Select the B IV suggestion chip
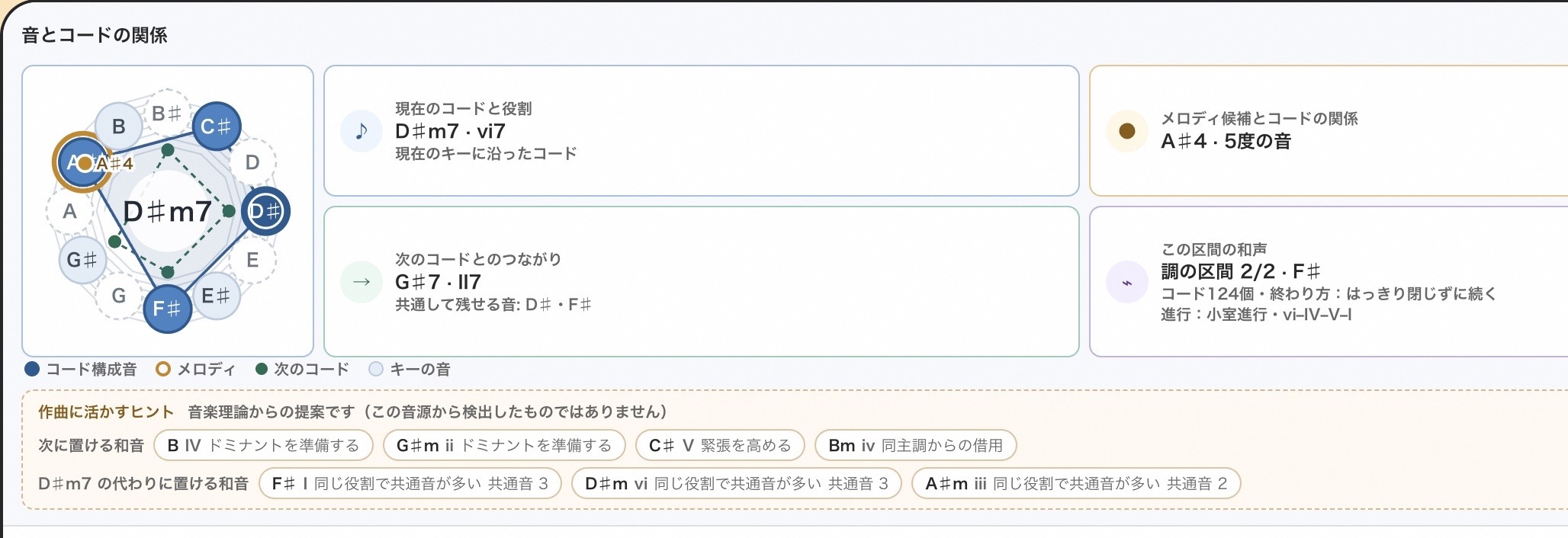1568x538 pixels. pos(263,445)
